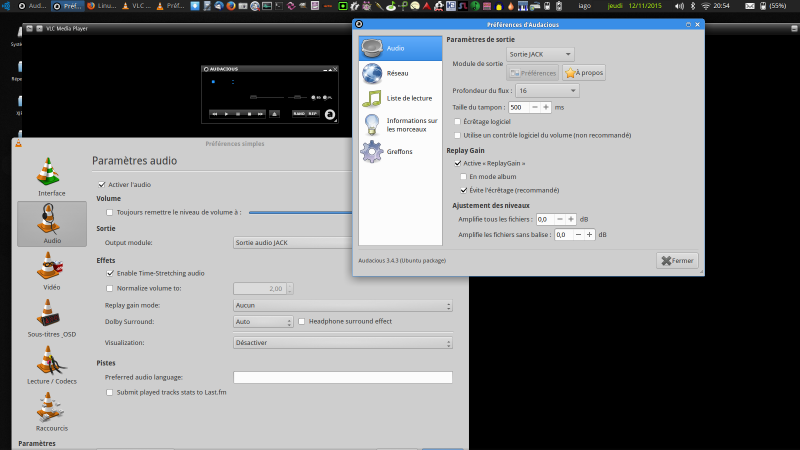Click the À propos button

[x=584, y=73]
